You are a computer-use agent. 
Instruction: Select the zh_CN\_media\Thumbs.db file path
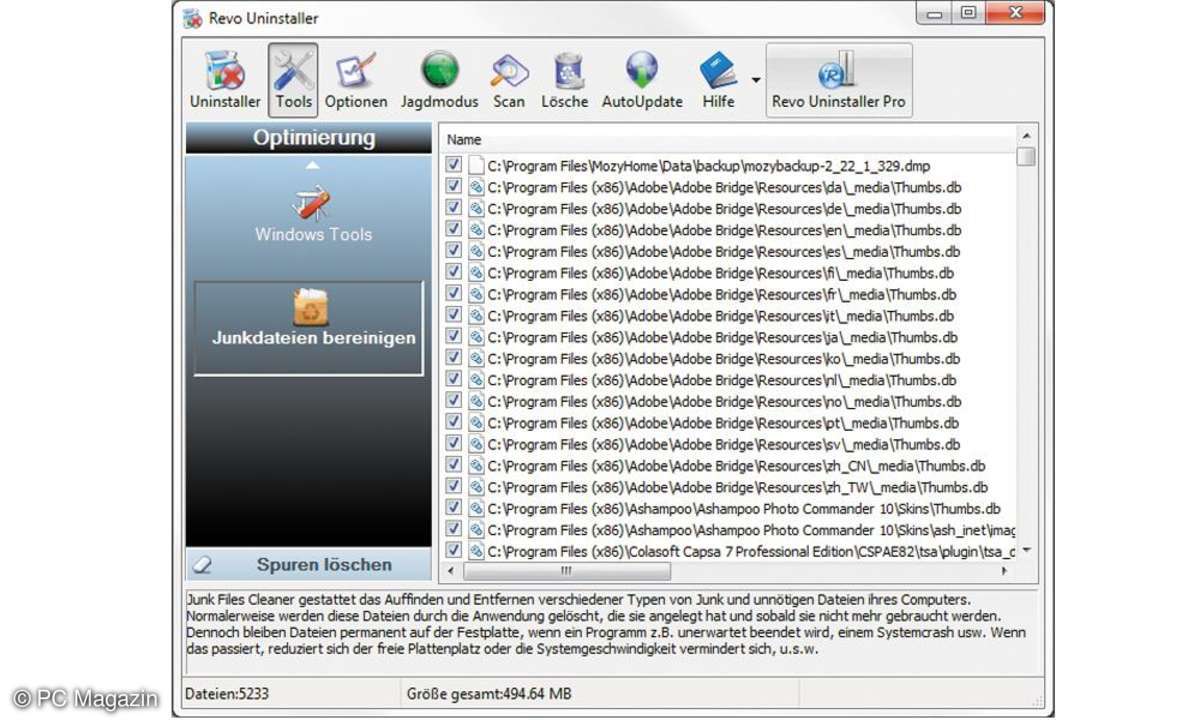737,466
